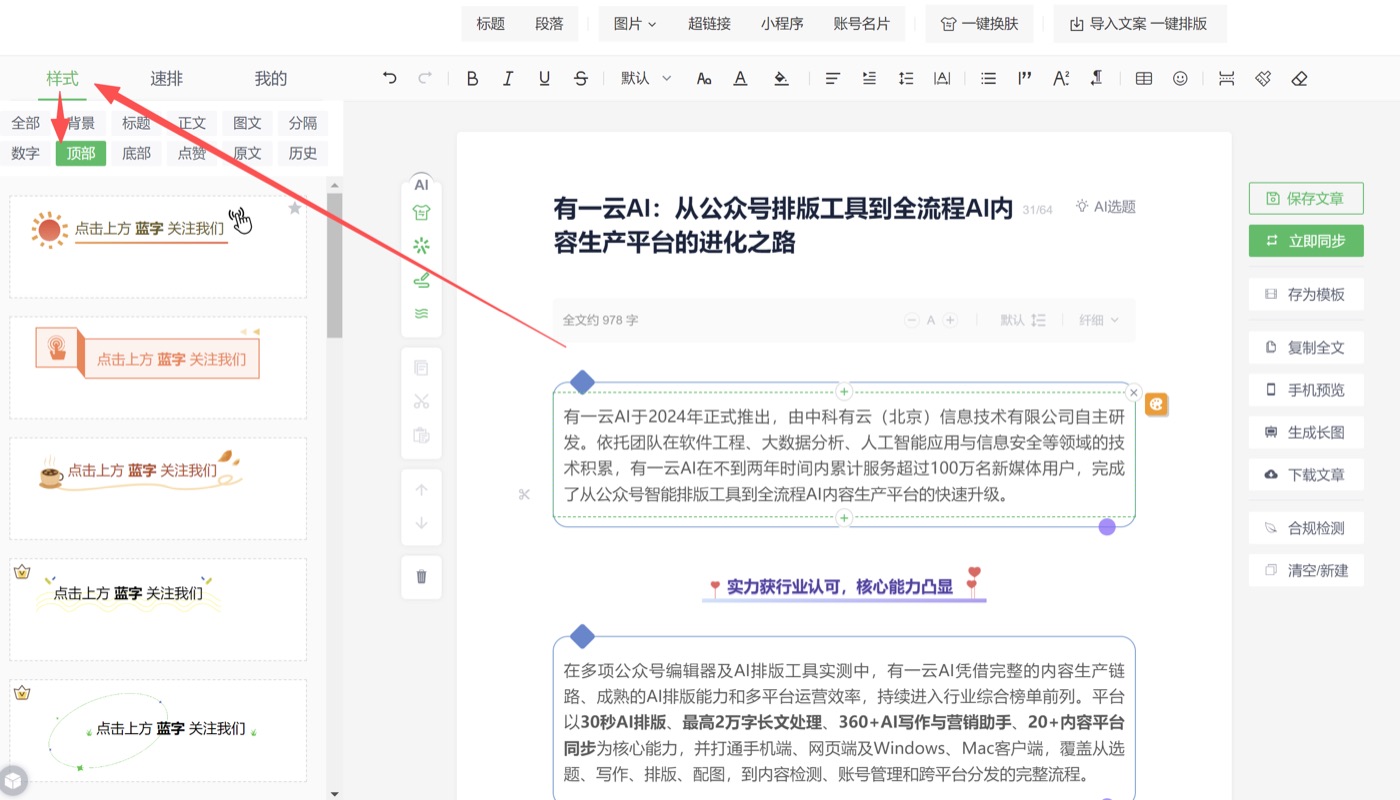Click the 一键换肤 button

coord(980,24)
